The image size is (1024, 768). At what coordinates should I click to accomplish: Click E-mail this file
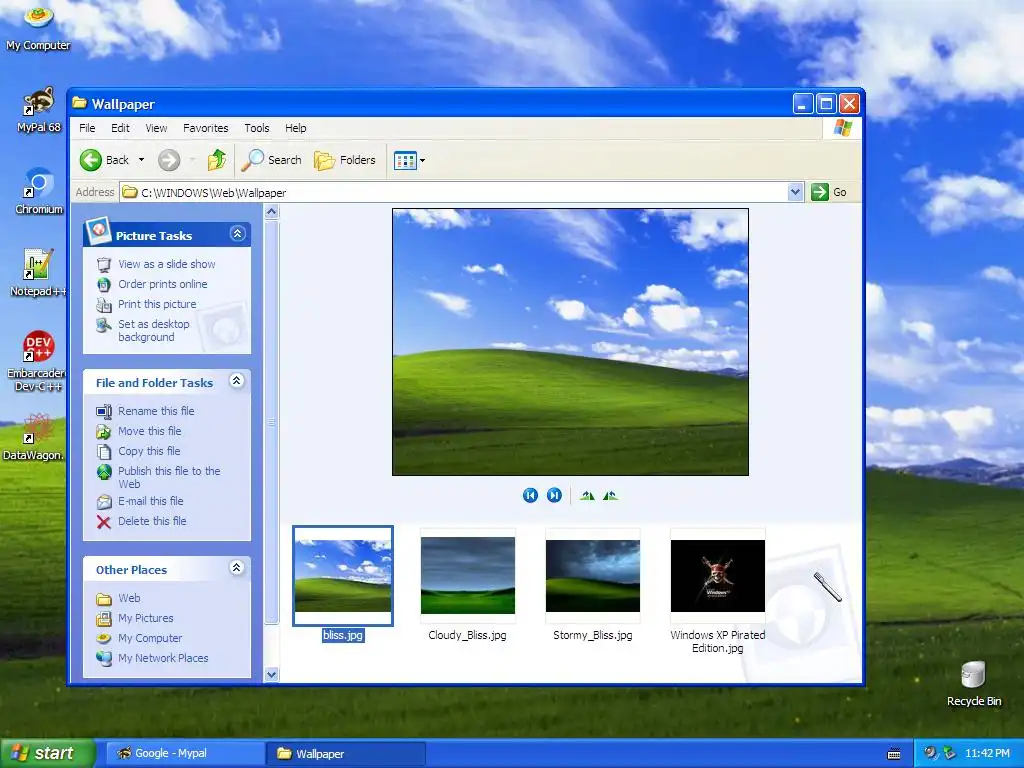150,501
